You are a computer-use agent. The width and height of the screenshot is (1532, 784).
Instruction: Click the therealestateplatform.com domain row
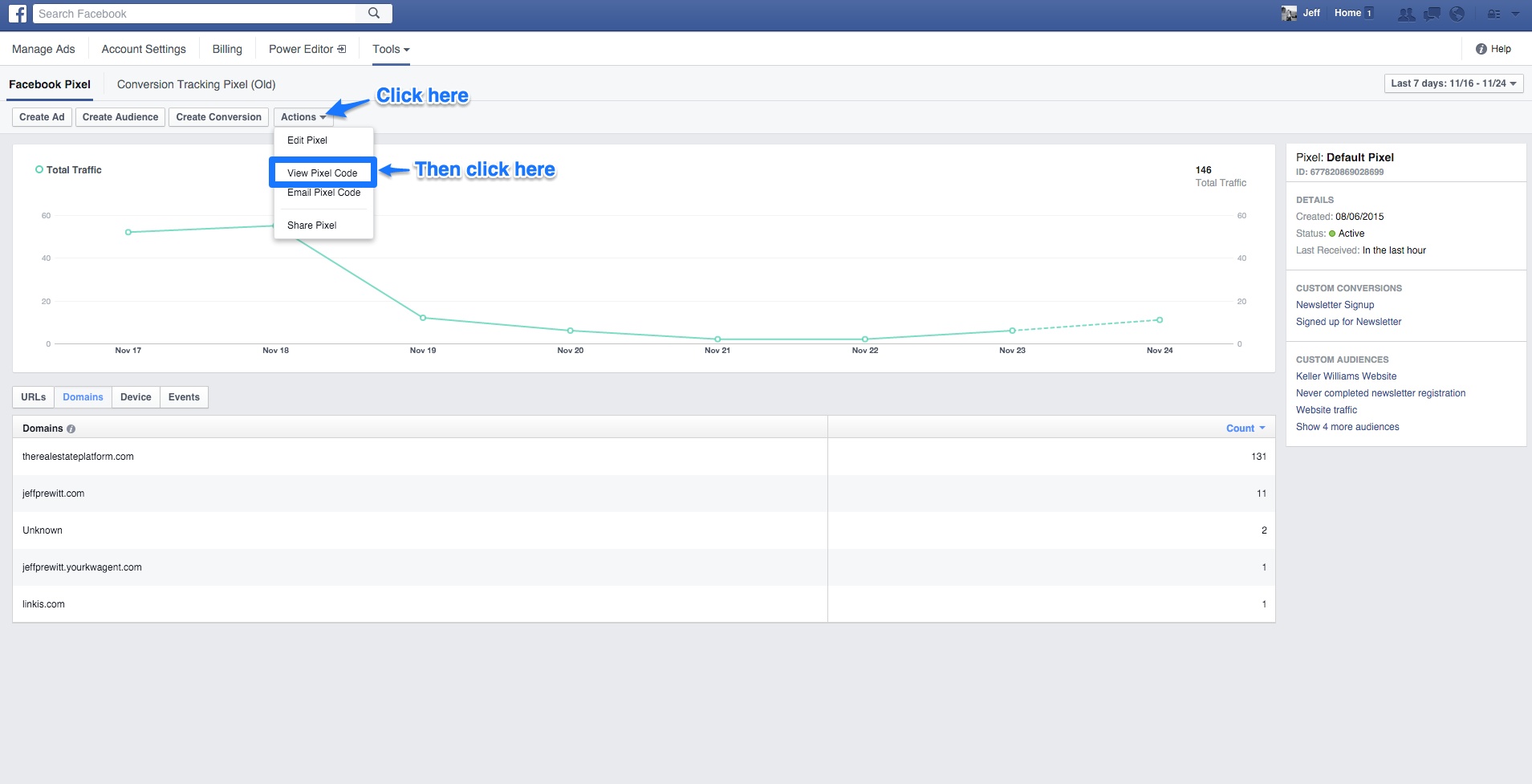(644, 457)
